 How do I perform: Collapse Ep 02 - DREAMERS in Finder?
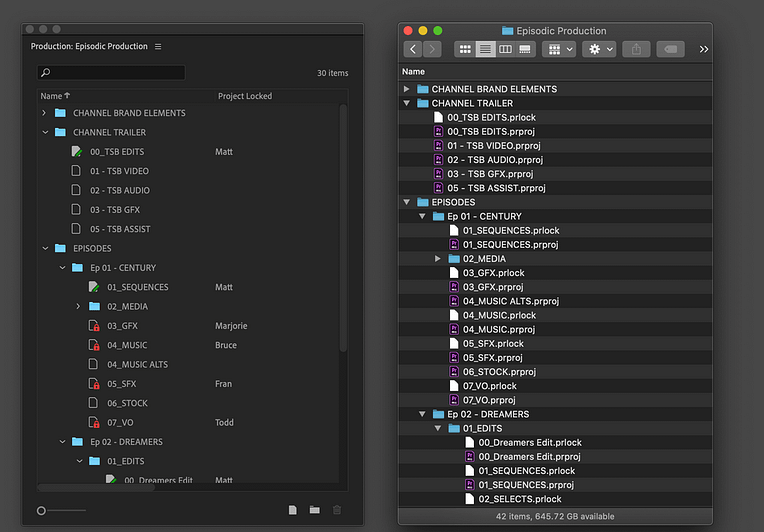pos(422,414)
